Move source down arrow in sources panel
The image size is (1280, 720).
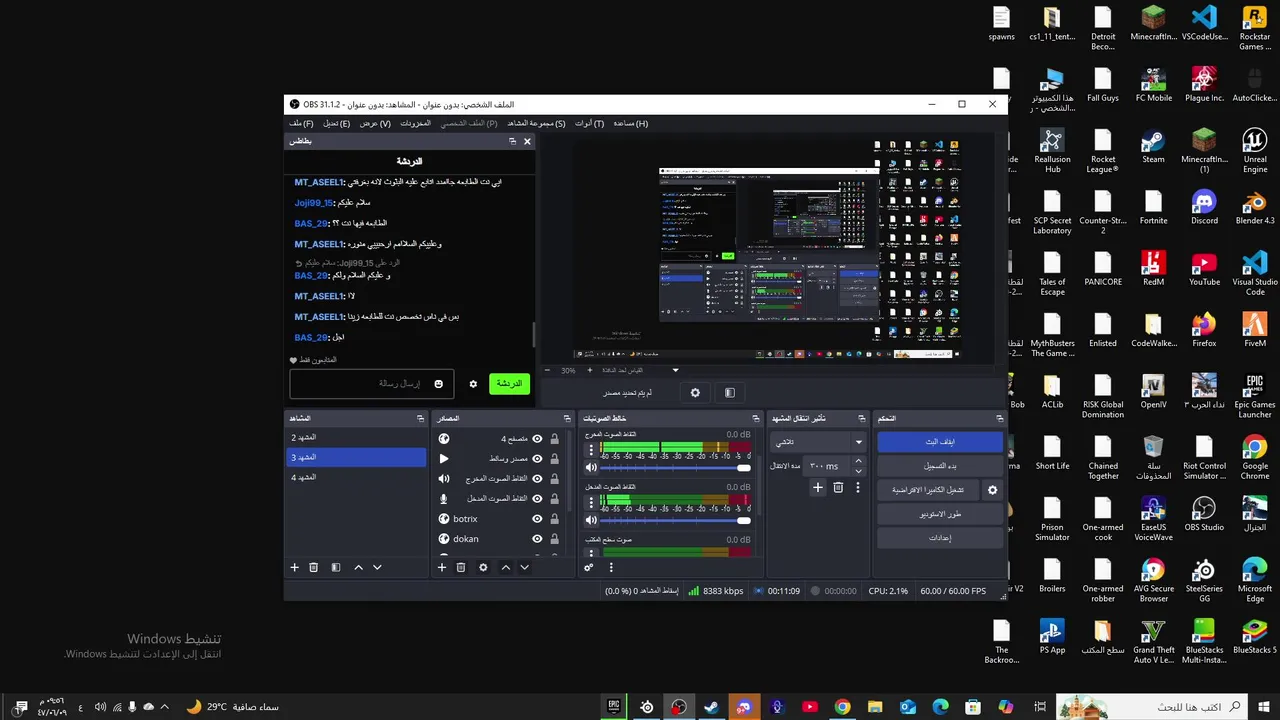(524, 567)
